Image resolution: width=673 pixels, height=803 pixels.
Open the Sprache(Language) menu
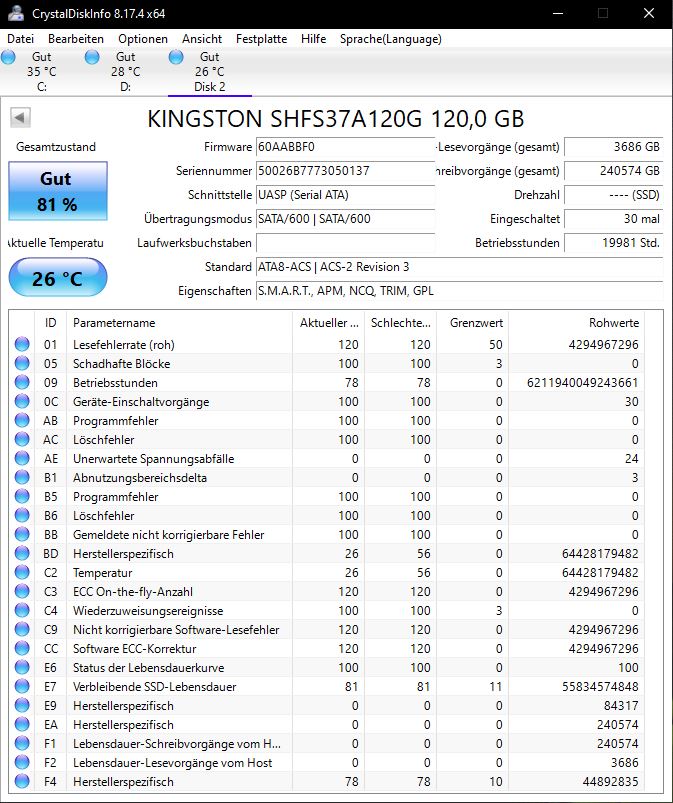click(x=390, y=39)
